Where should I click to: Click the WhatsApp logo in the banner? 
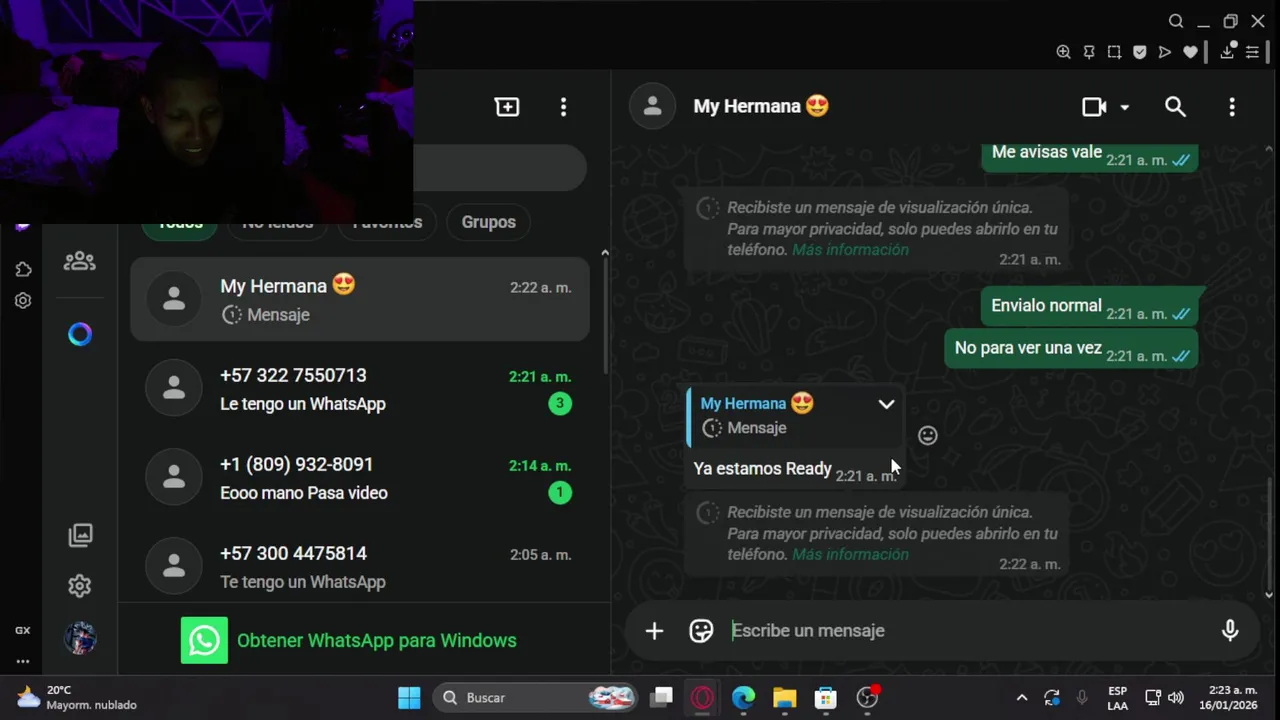(x=204, y=641)
